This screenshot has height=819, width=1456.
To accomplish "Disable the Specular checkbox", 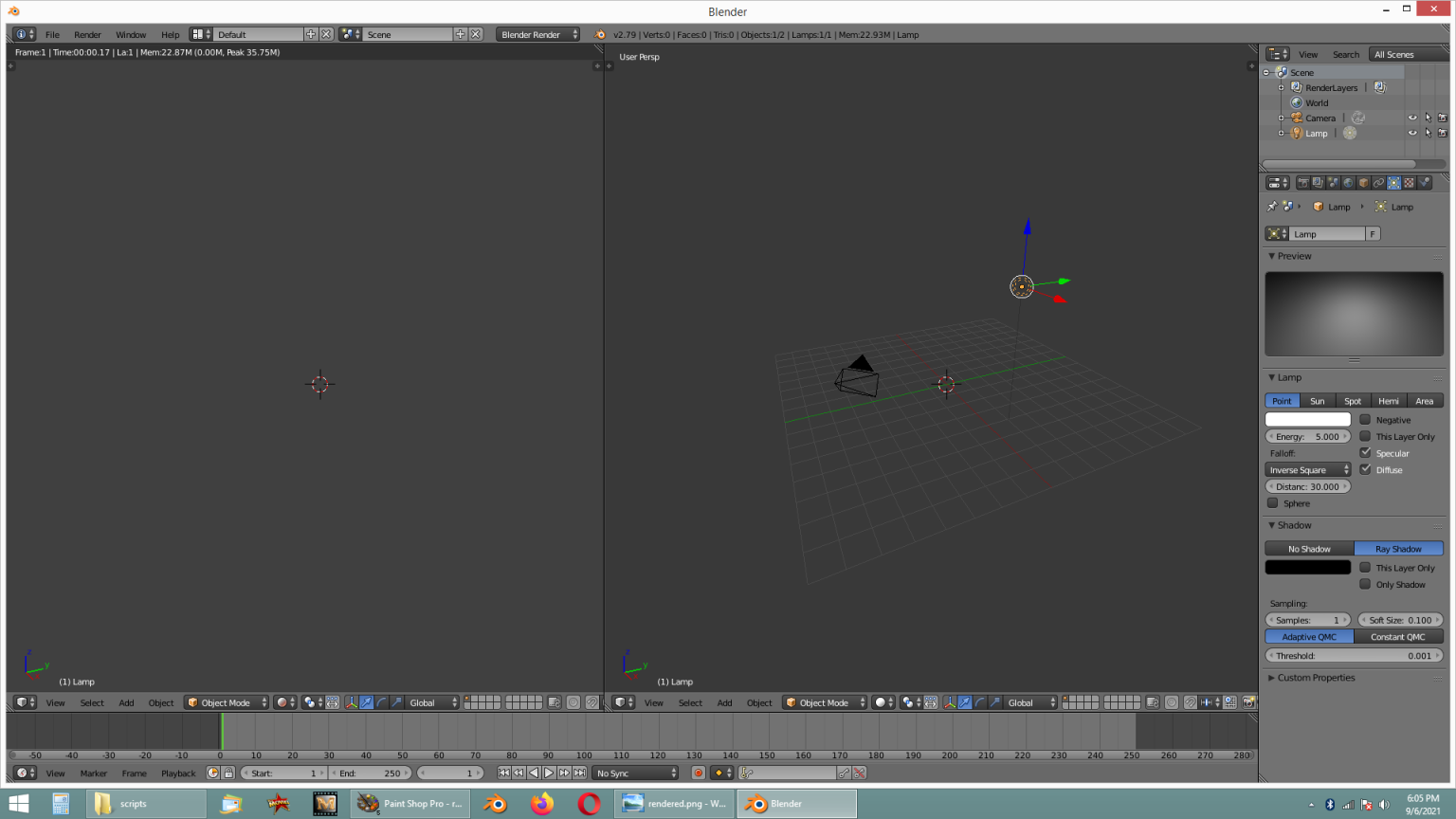I will 1365,452.
